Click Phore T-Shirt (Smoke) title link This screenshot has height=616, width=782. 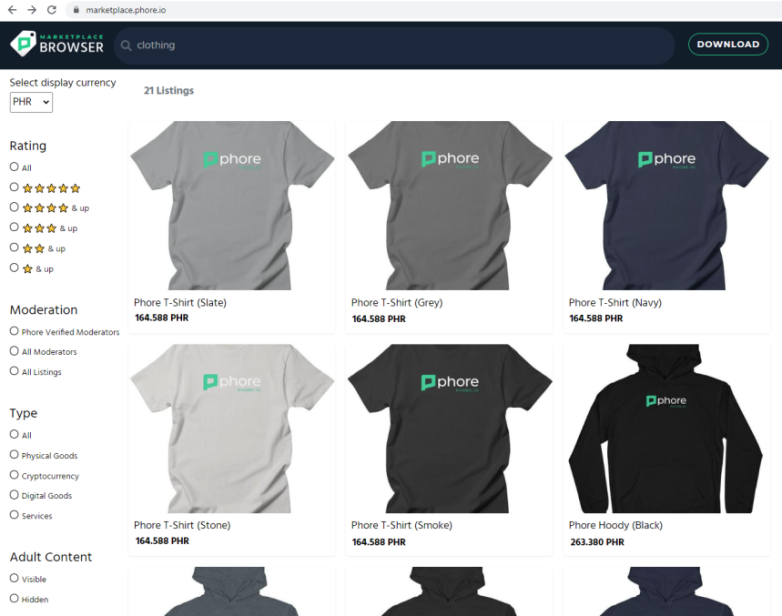point(401,525)
